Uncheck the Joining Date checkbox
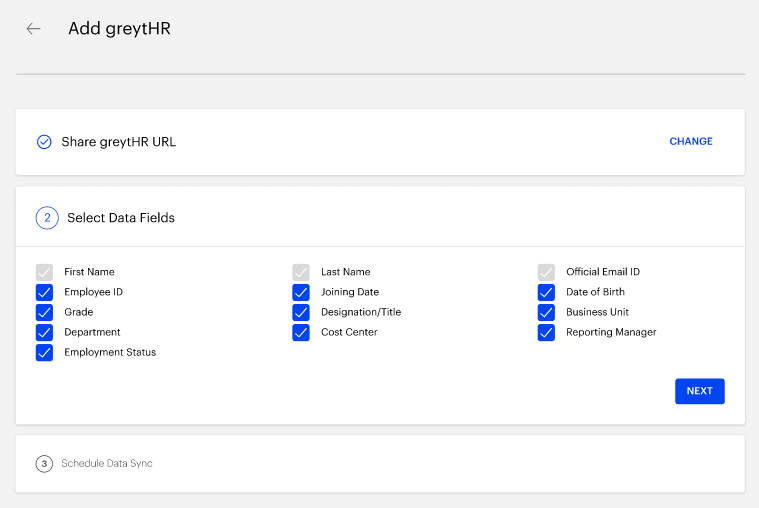Viewport: 759px width, 508px height. tap(301, 292)
